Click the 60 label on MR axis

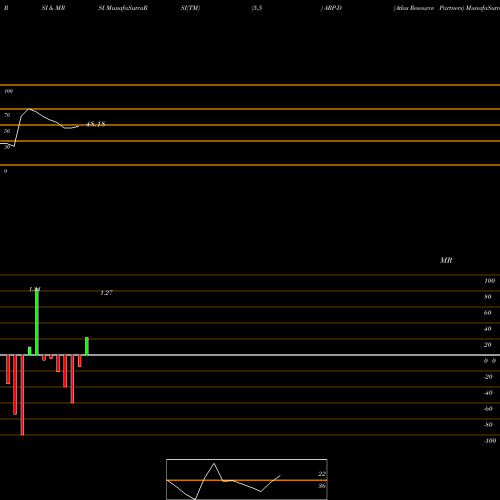pos(487,313)
